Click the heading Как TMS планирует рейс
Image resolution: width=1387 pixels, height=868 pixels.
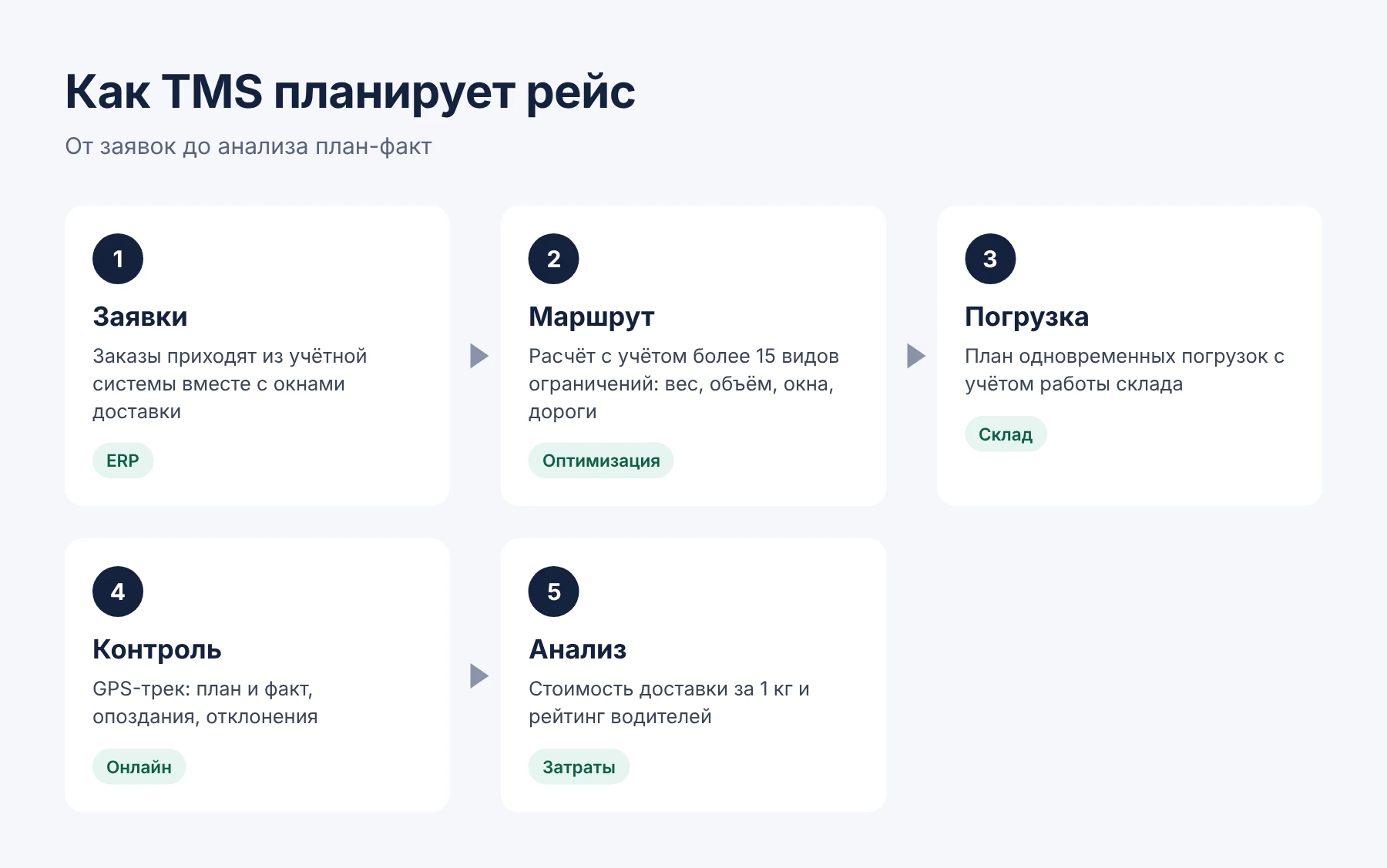[x=351, y=92]
